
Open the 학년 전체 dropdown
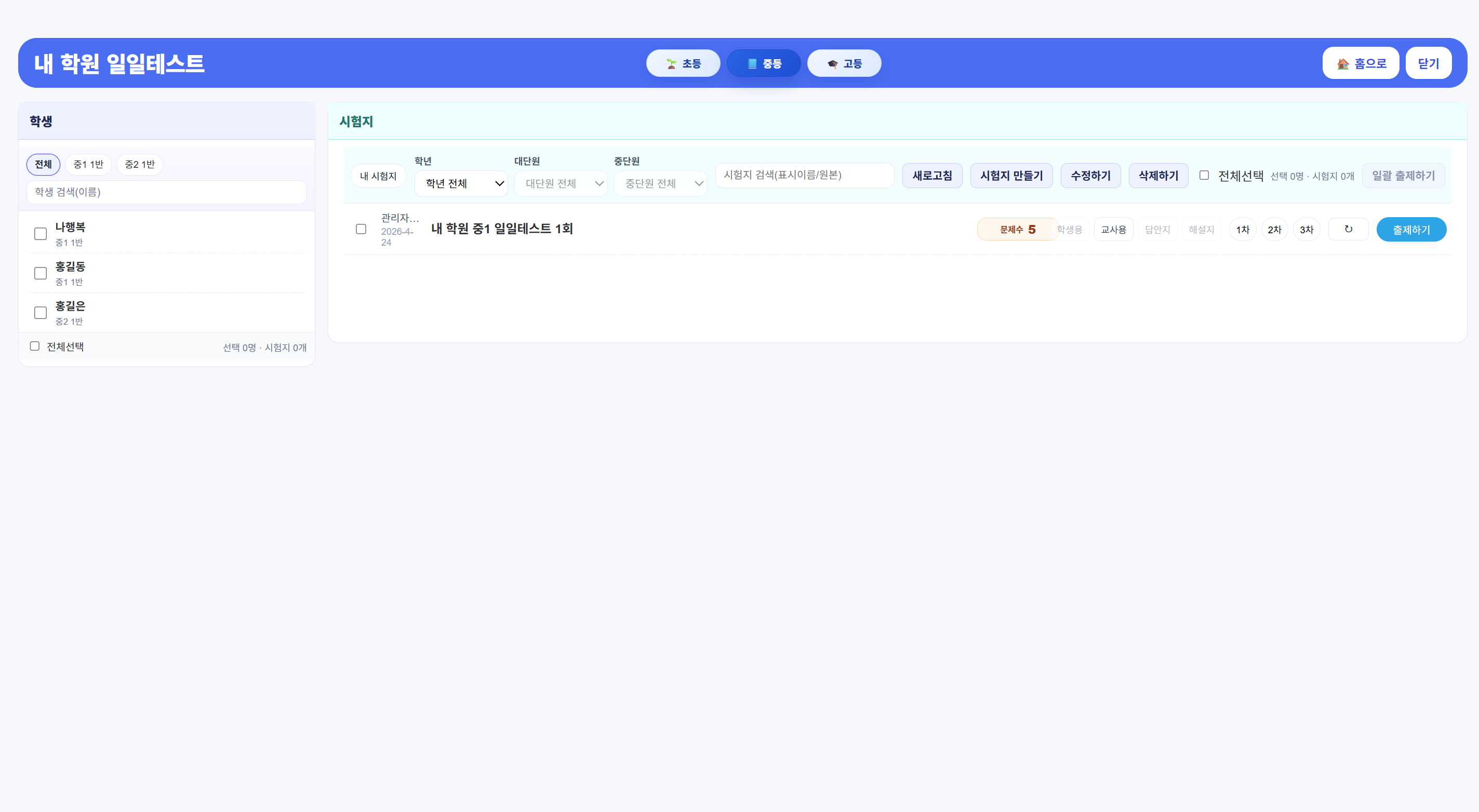click(461, 184)
